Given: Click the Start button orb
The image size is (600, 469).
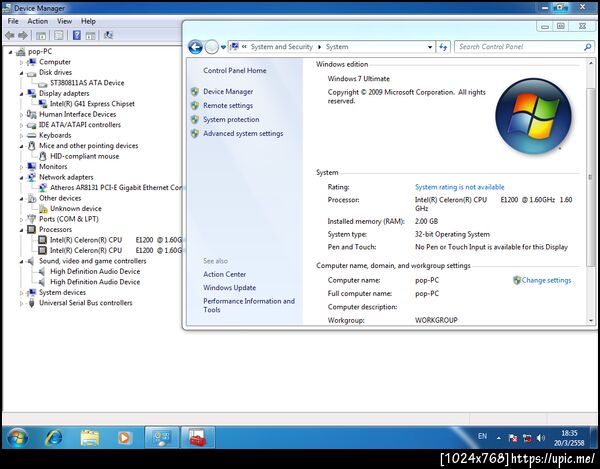Looking at the screenshot, I should tap(18, 437).
